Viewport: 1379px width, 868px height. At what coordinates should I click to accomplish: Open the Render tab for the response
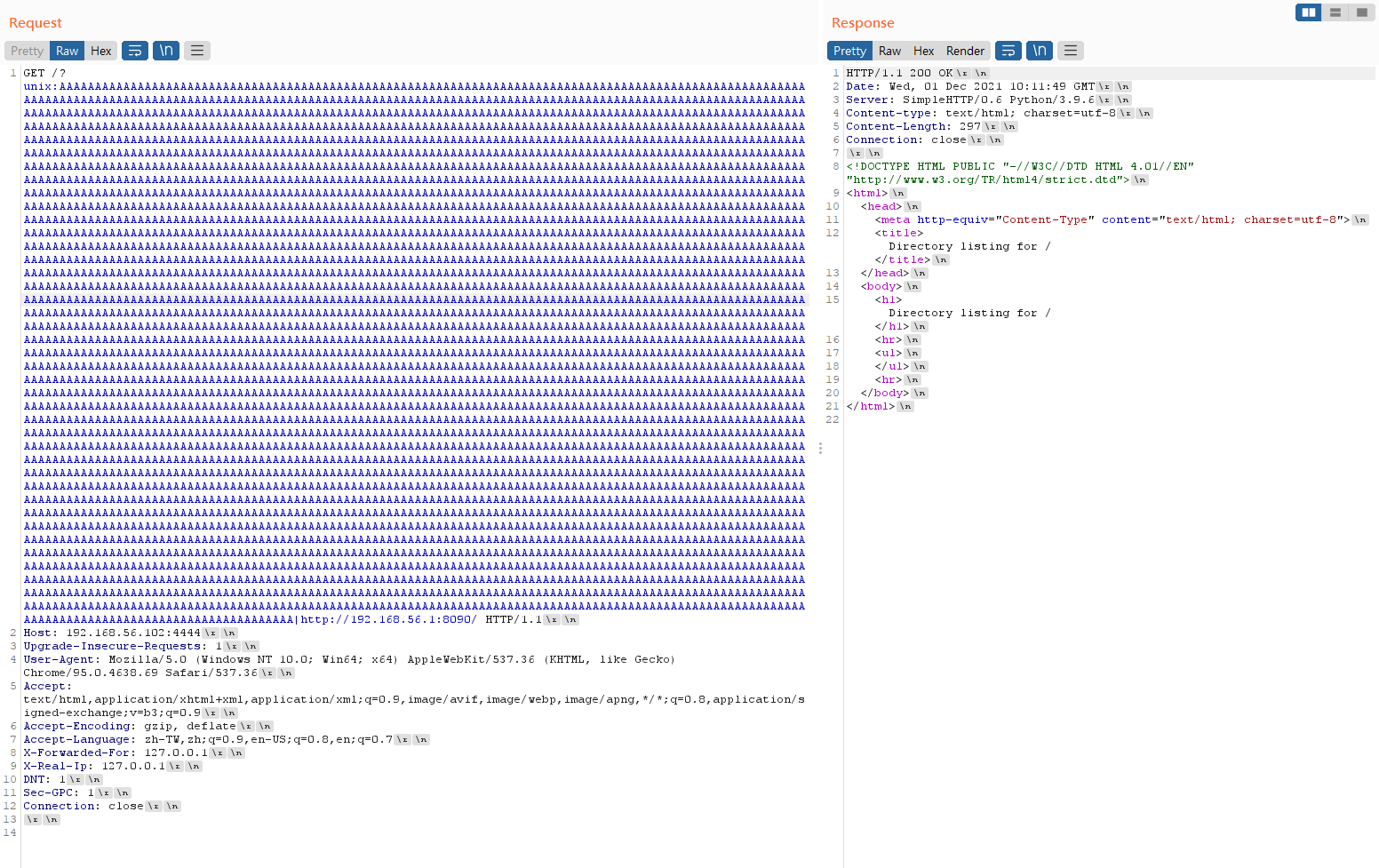click(965, 50)
